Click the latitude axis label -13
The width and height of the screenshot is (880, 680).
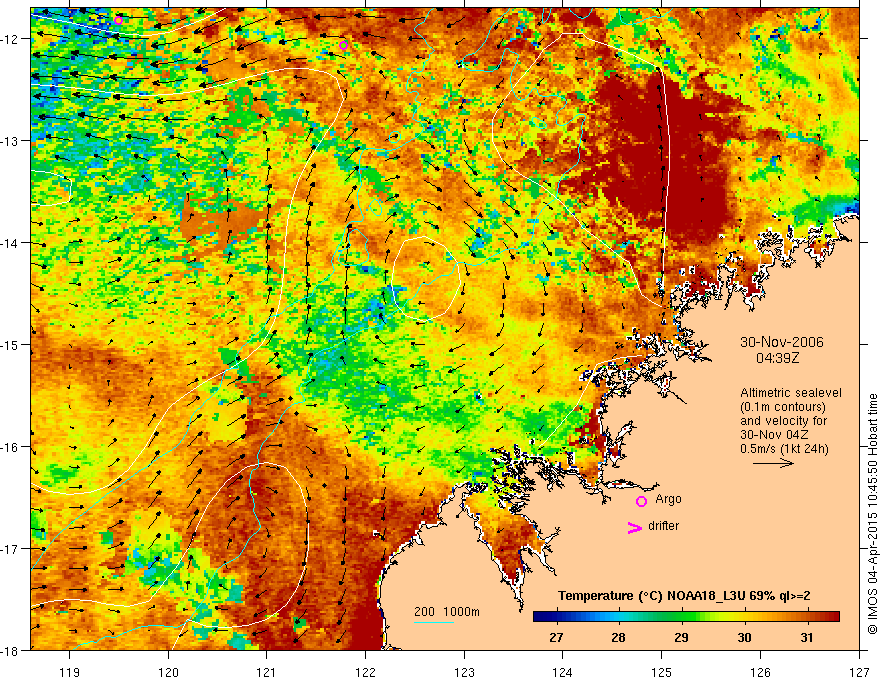click(x=10, y=141)
